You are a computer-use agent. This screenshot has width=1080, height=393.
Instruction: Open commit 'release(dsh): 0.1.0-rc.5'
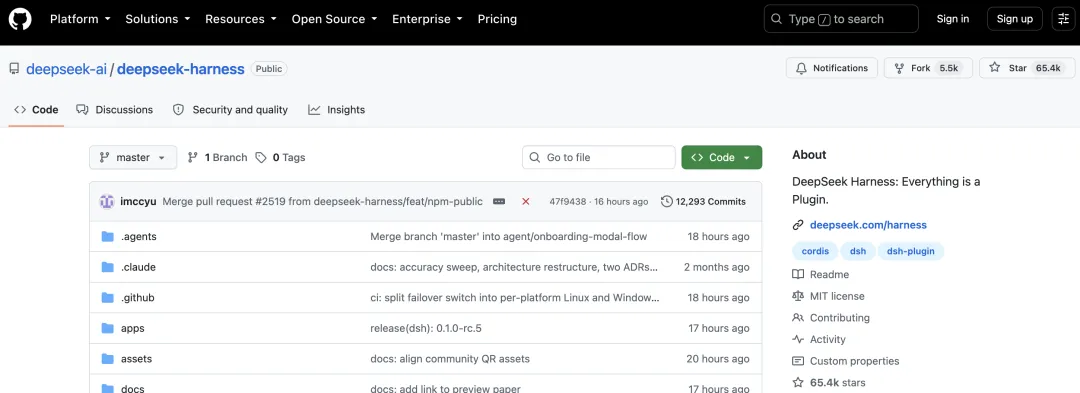tap(426, 328)
